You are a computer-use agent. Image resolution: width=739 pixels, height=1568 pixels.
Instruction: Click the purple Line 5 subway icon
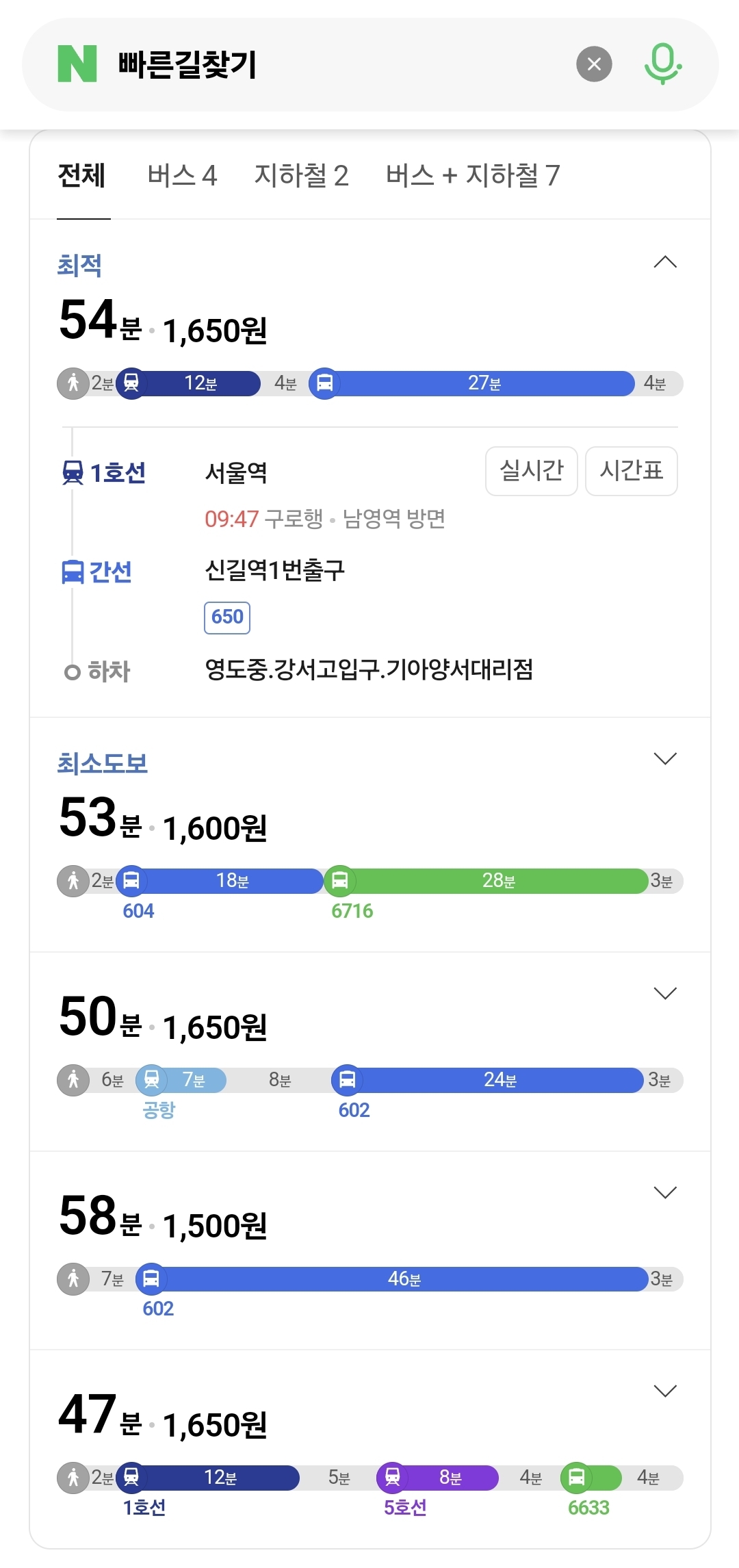tap(393, 1477)
